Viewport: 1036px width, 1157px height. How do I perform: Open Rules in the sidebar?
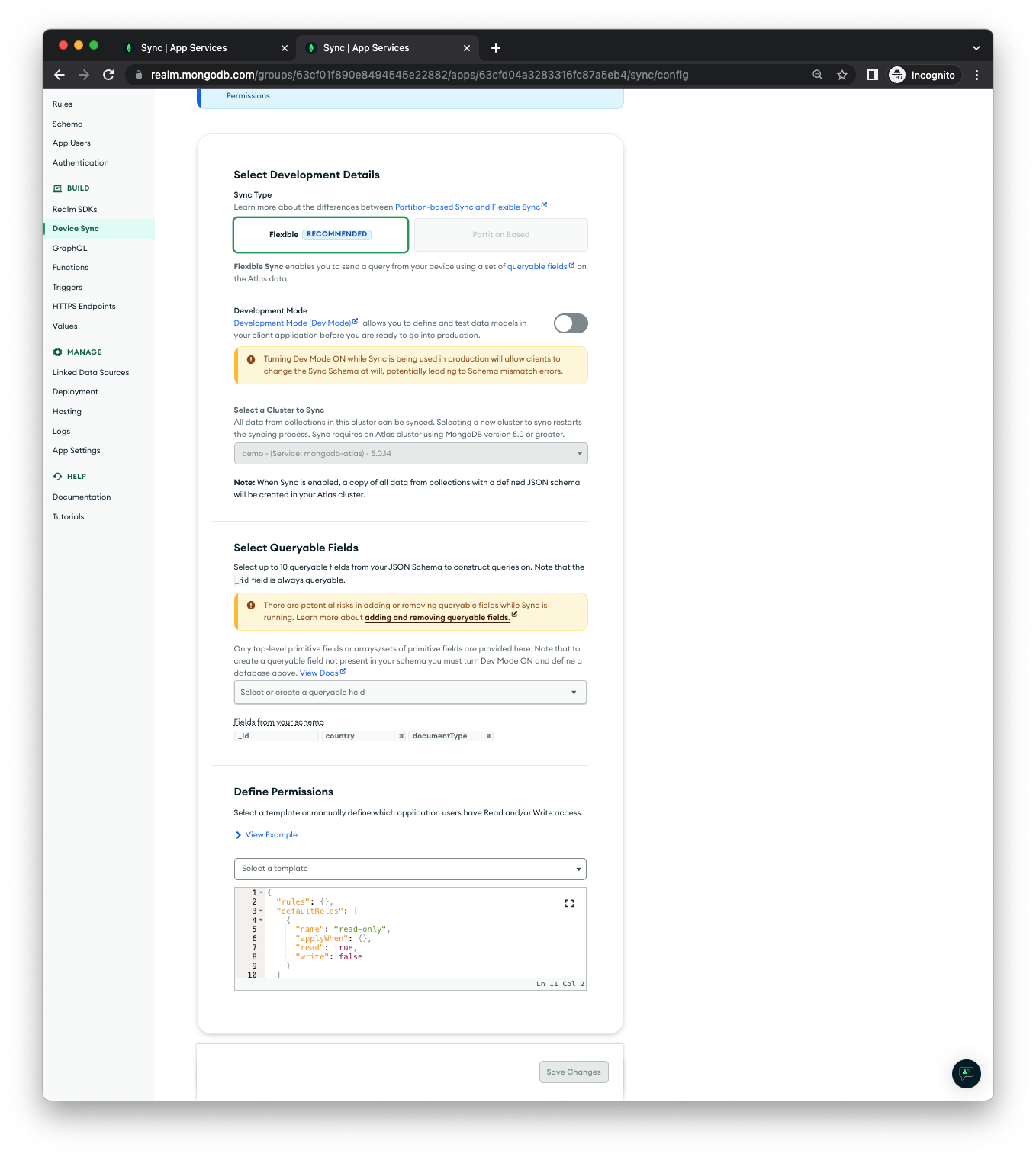[63, 104]
